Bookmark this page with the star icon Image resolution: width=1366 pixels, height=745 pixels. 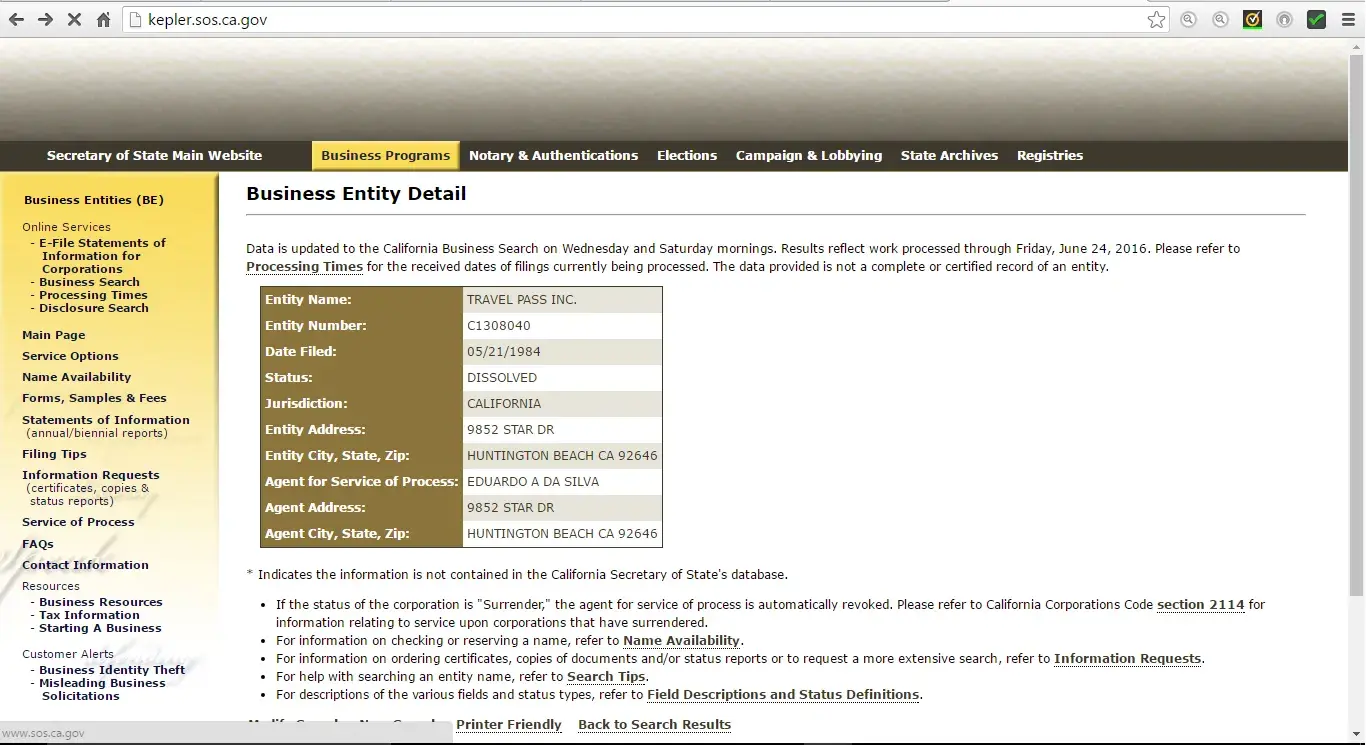(1156, 20)
